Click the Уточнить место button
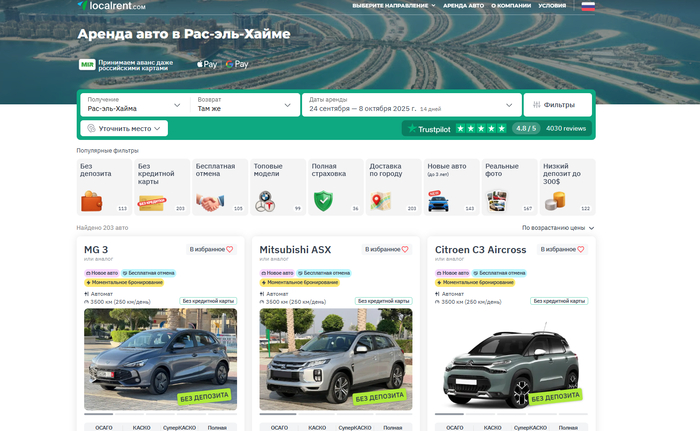This screenshot has width=700, height=431. click(124, 128)
